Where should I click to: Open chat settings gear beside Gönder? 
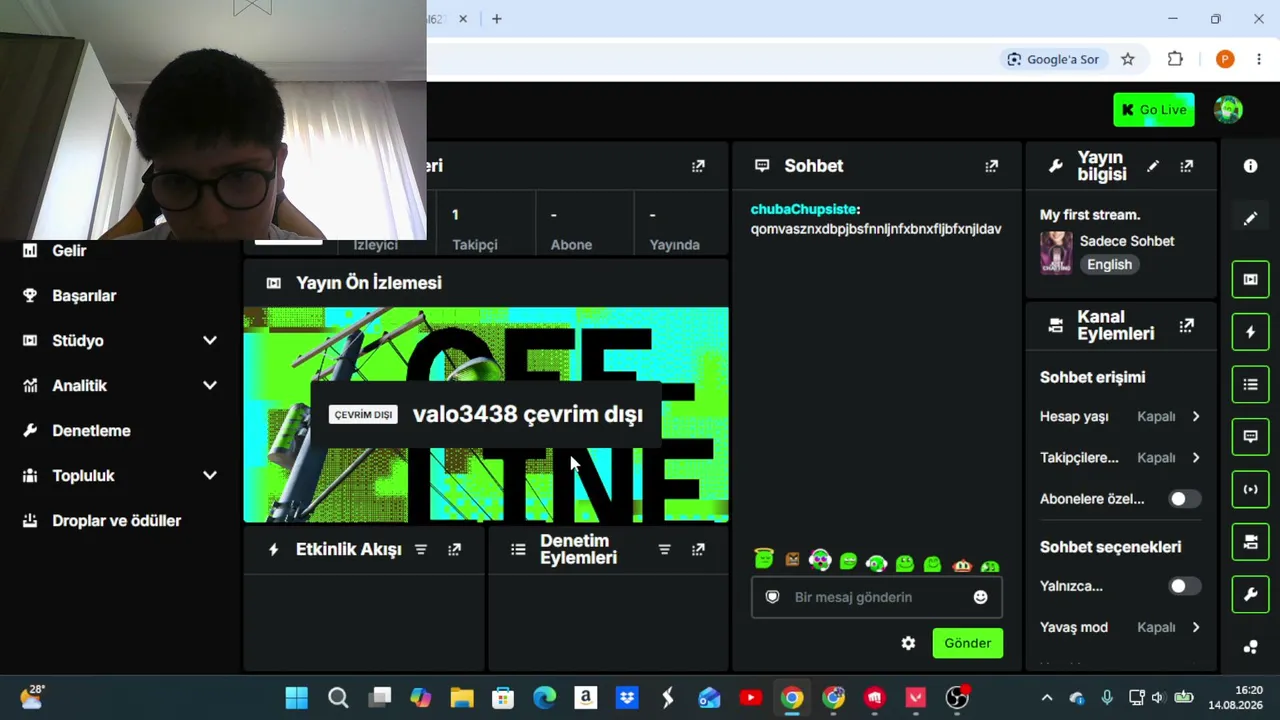pos(908,643)
